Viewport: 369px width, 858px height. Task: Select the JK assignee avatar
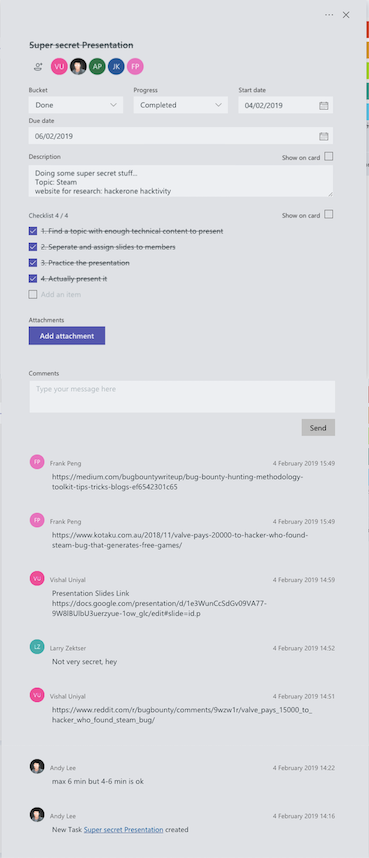point(116,67)
